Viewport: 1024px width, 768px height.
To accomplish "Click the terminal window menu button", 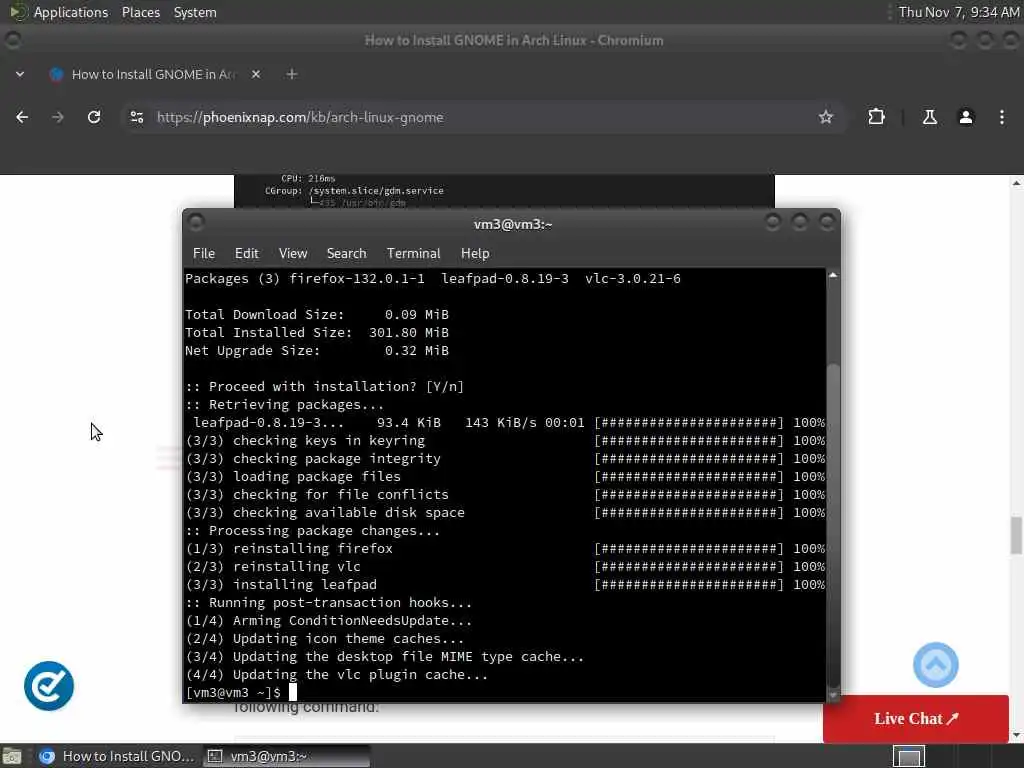I will click(x=196, y=223).
